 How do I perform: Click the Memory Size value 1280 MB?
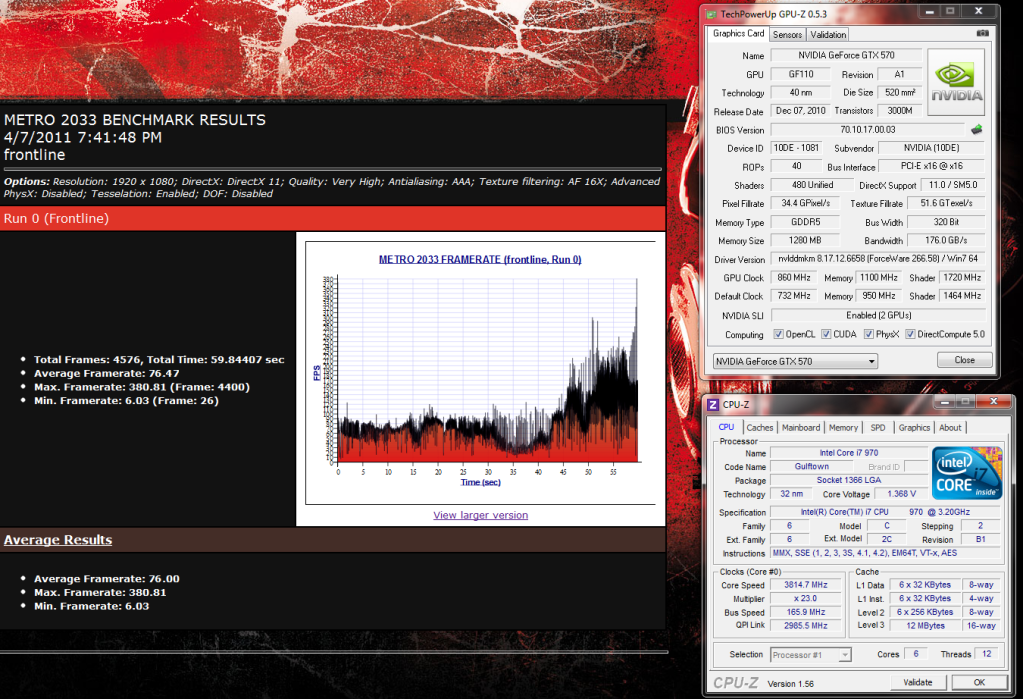click(805, 240)
